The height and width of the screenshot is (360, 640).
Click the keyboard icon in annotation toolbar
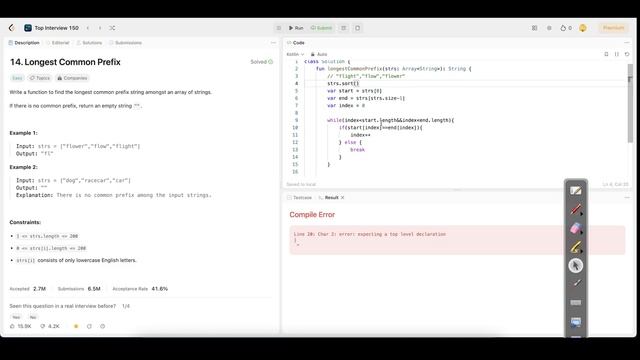tap(576, 302)
